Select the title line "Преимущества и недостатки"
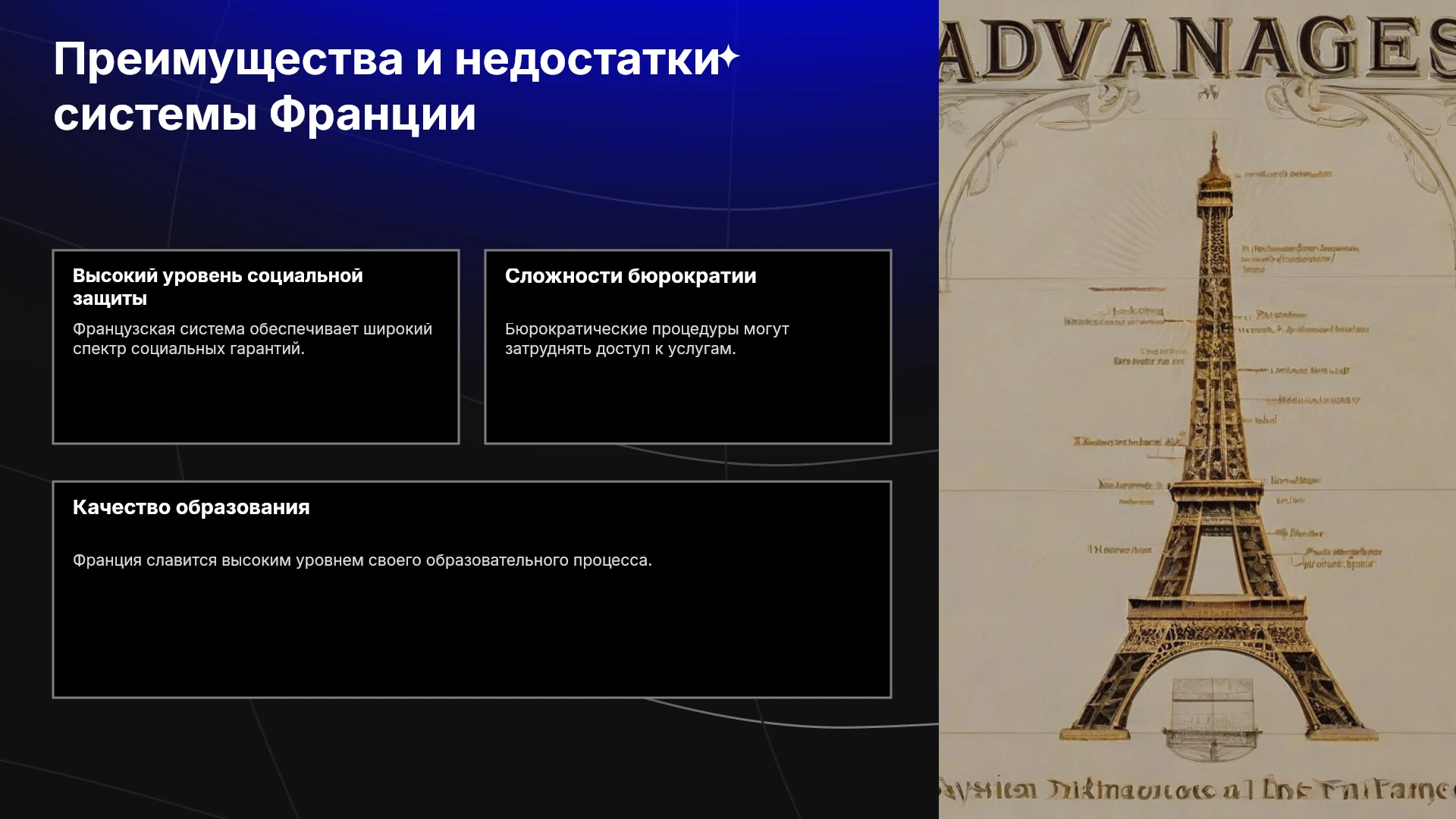This screenshot has width=1456, height=819. pyautogui.click(x=387, y=59)
